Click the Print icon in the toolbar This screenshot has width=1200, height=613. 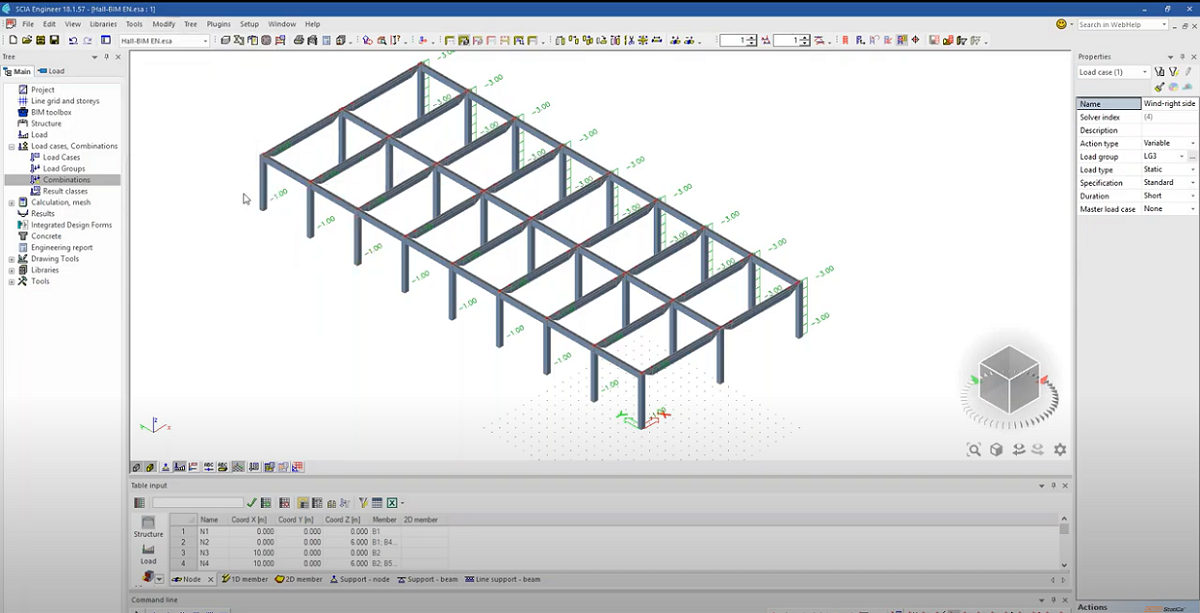[298, 41]
